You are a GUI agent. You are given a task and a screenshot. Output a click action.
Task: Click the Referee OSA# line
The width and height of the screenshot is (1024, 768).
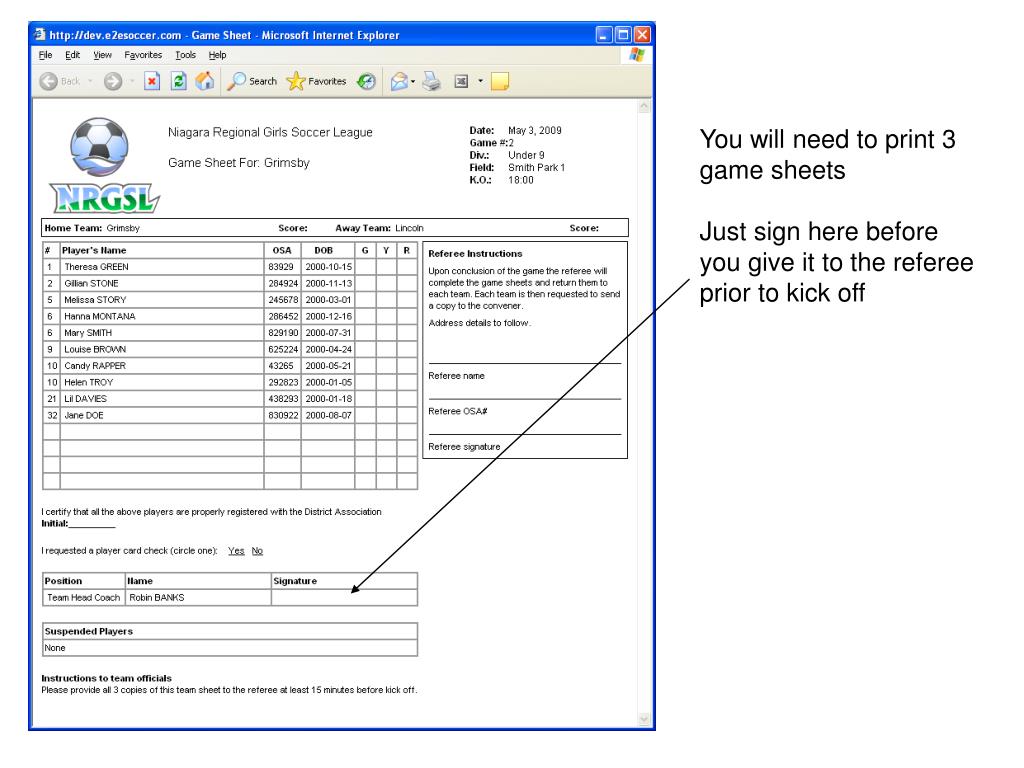(x=524, y=398)
